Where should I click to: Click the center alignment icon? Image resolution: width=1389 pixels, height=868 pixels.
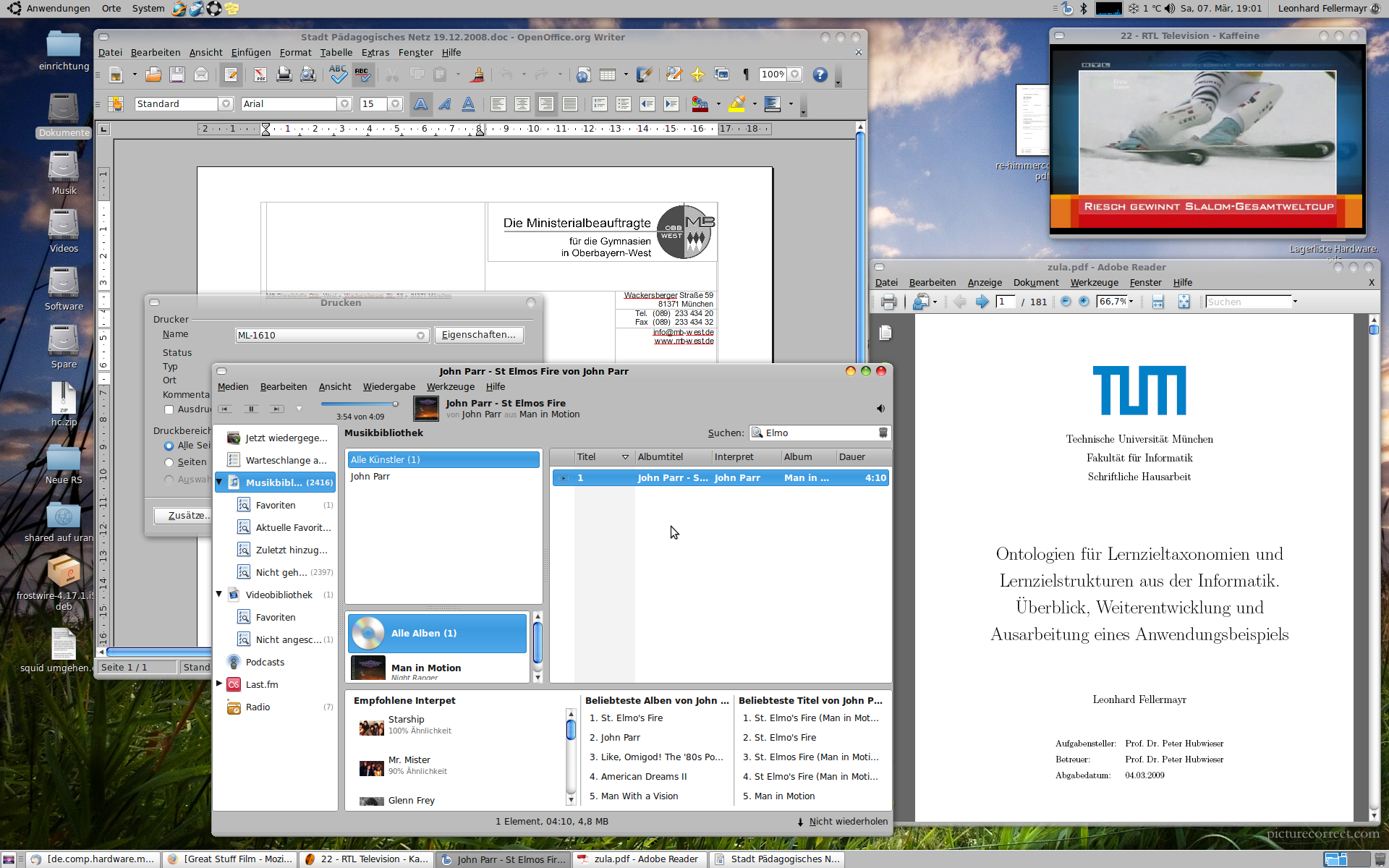[522, 104]
